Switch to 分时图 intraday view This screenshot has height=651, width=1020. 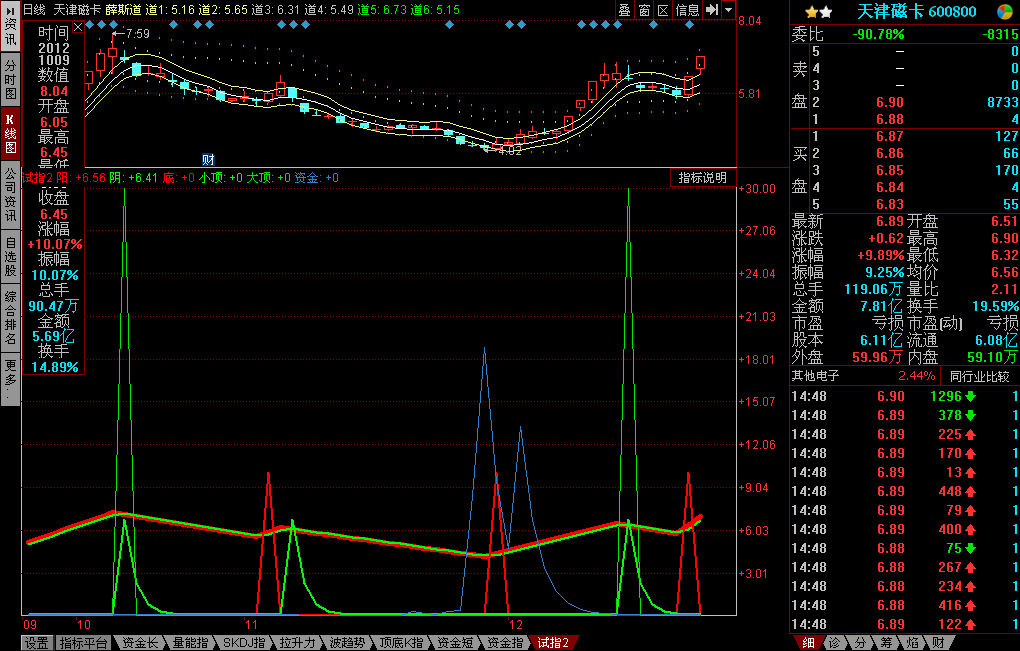click(10, 79)
